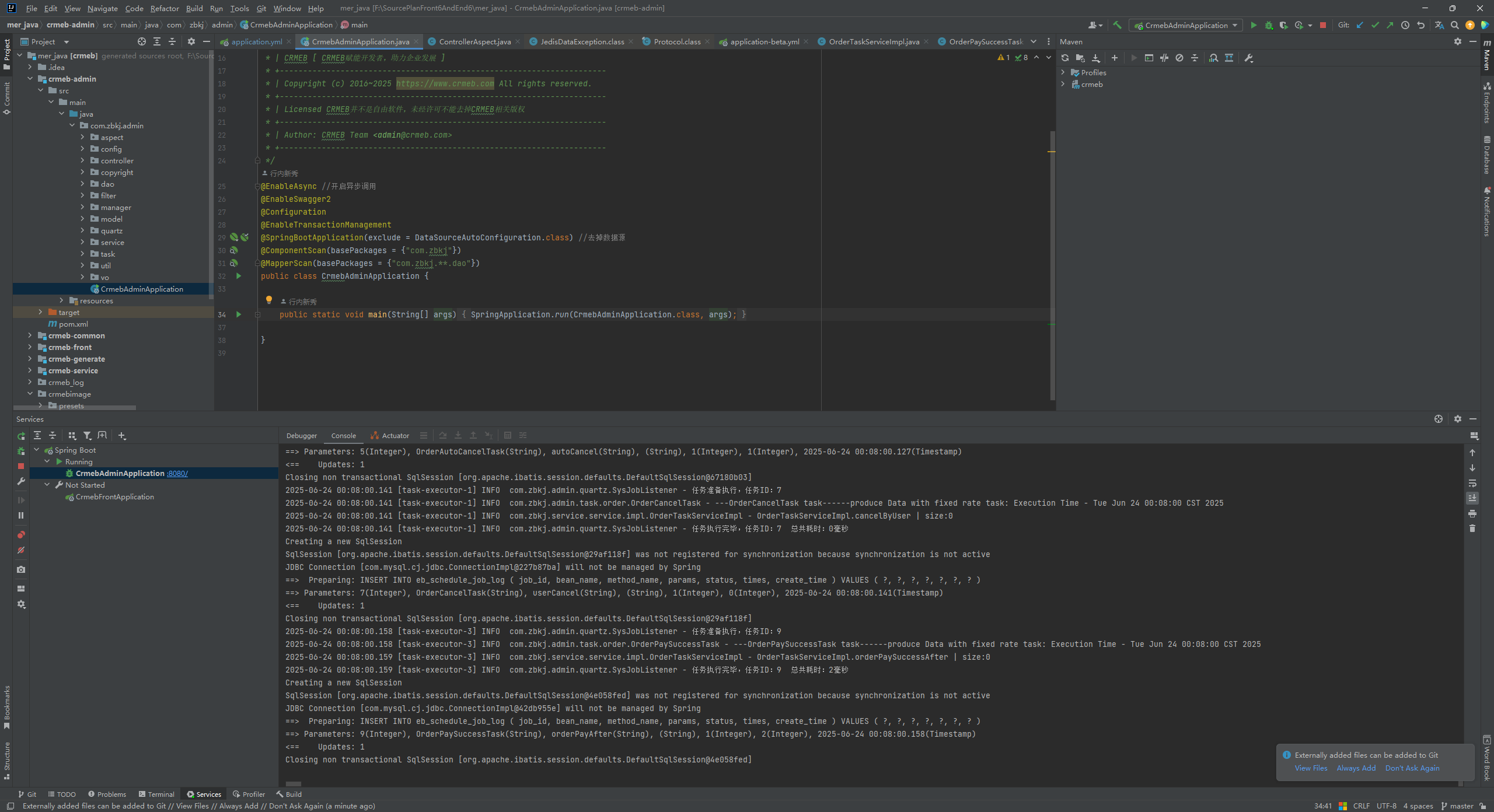Open the Translate plugin icon
1494x812 pixels.
[x=1439, y=25]
